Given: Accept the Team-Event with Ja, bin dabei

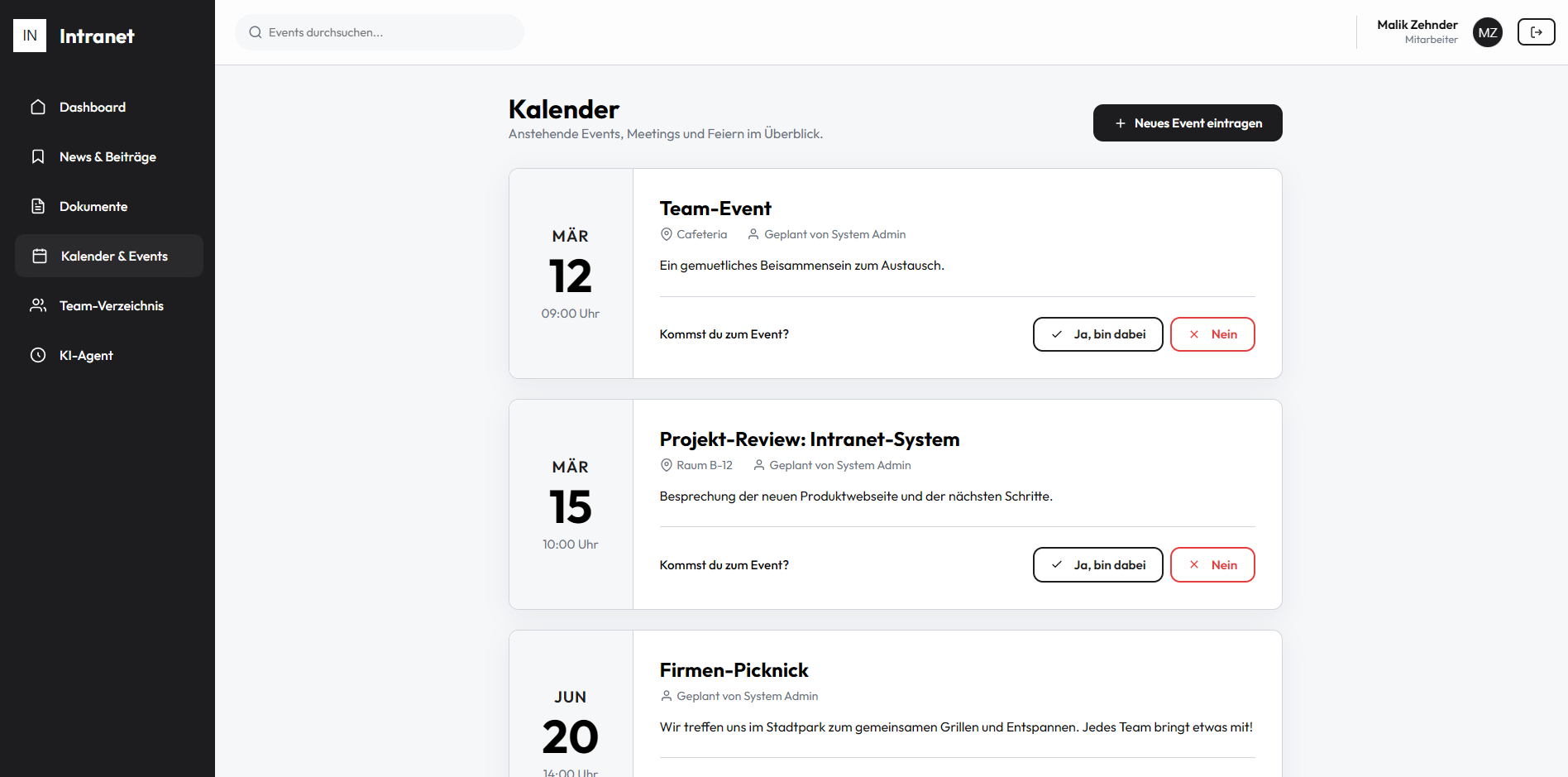Looking at the screenshot, I should pos(1097,334).
